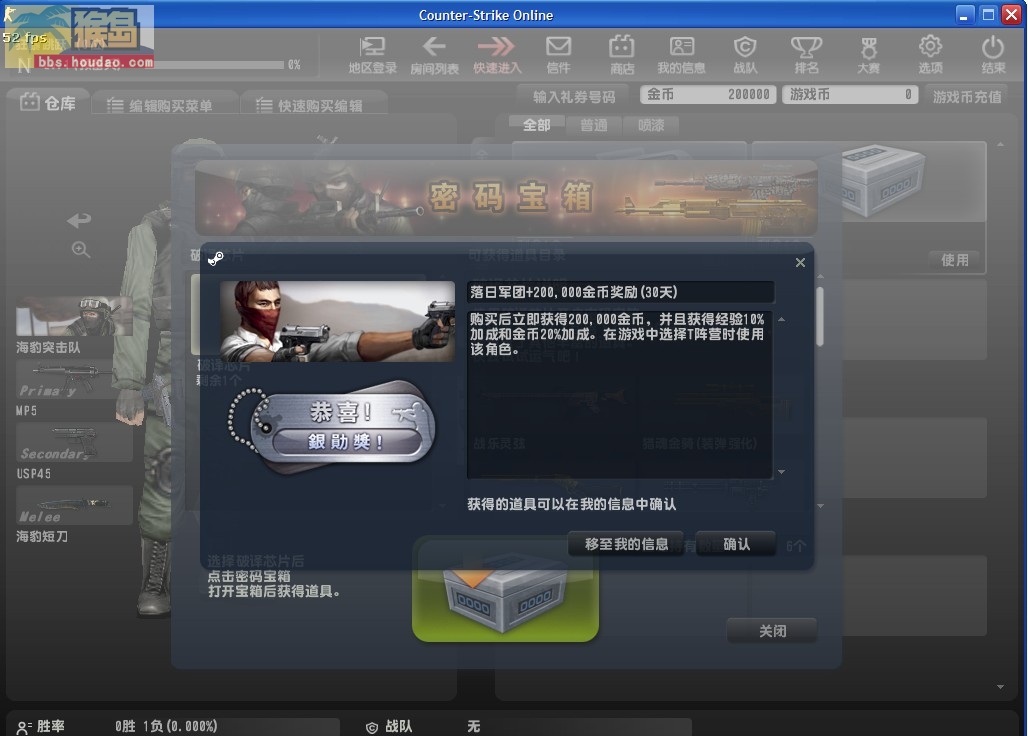This screenshot has width=1028, height=736.
Task: Click the 胜率 win rate label
Action: (x=50, y=726)
